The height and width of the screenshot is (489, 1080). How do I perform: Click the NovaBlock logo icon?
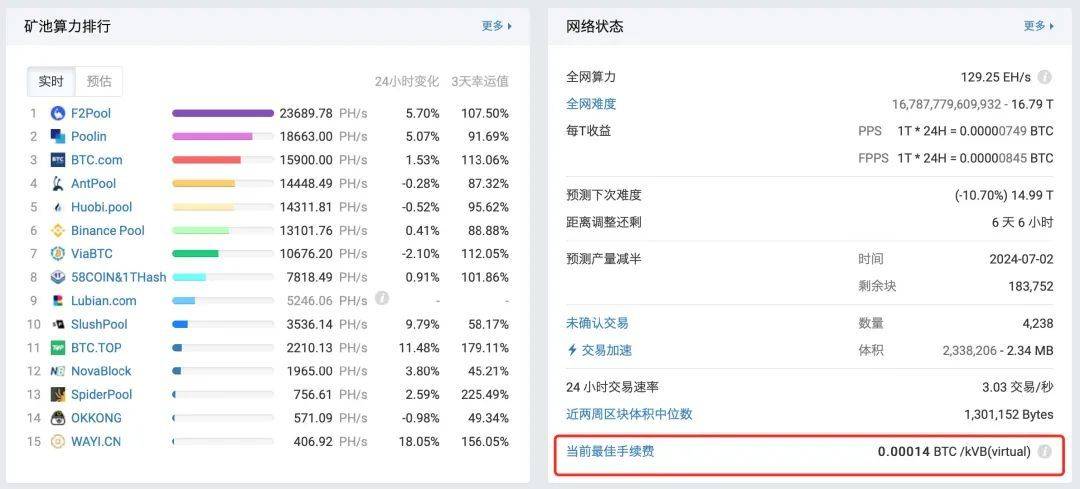[x=58, y=371]
